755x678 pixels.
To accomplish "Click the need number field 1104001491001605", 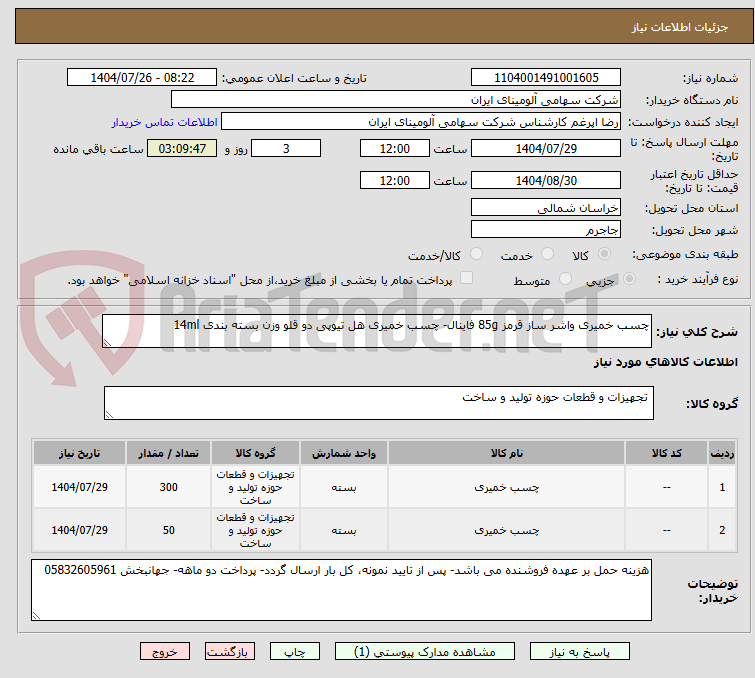I will (546, 78).
